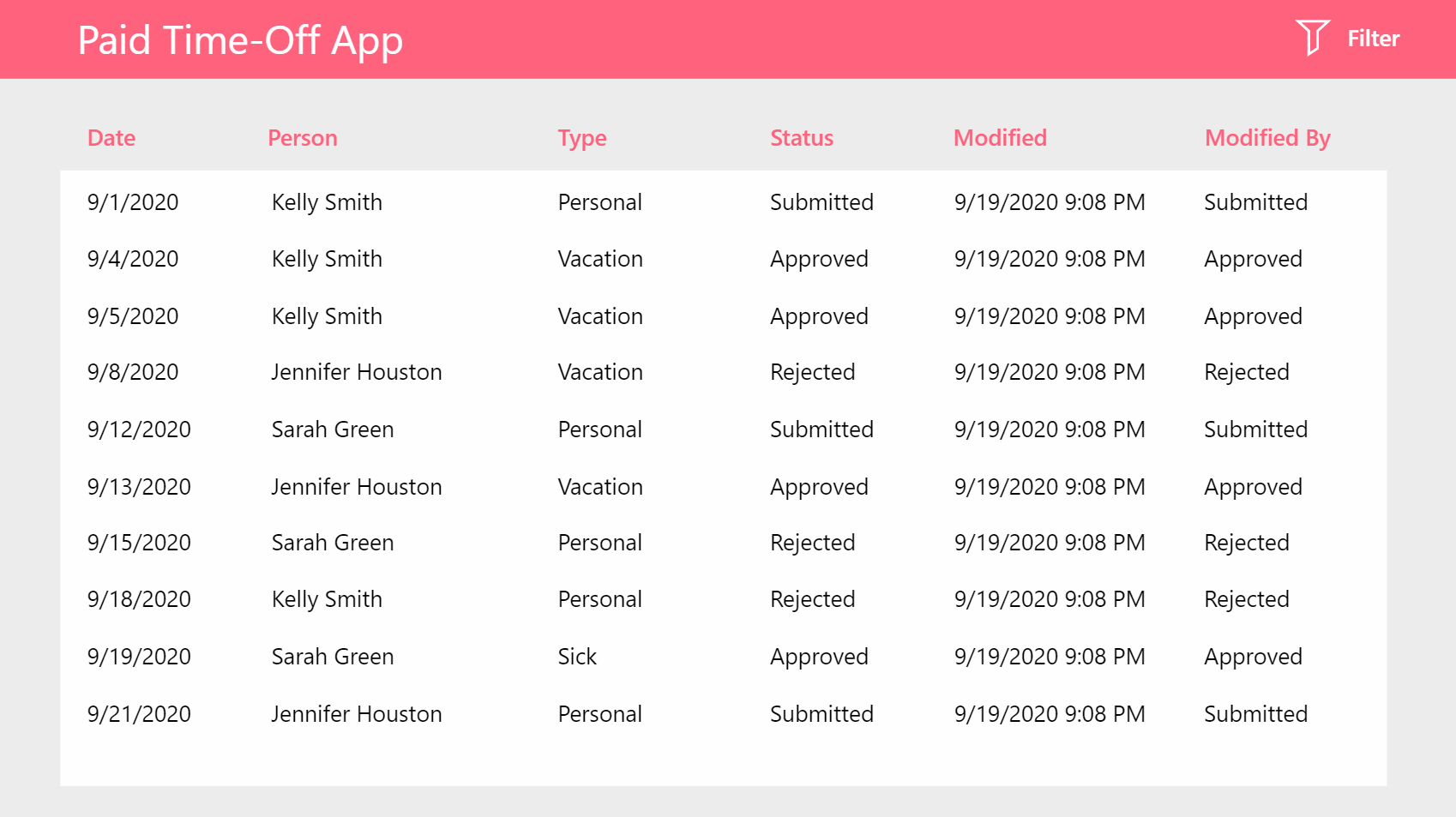Select Sarah Green's 9/12/2020 Personal request
Viewport: 1456px width, 817px height.
600,429
